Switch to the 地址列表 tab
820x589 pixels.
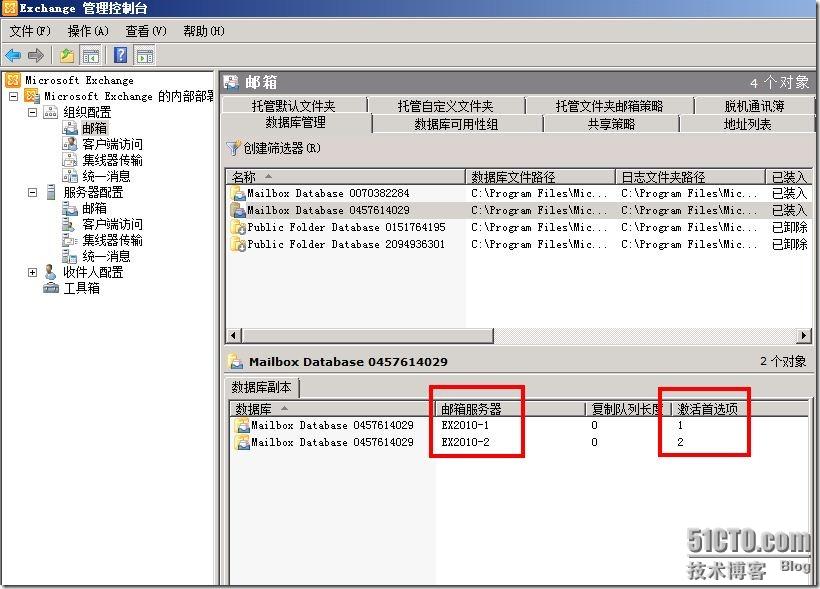pos(747,124)
